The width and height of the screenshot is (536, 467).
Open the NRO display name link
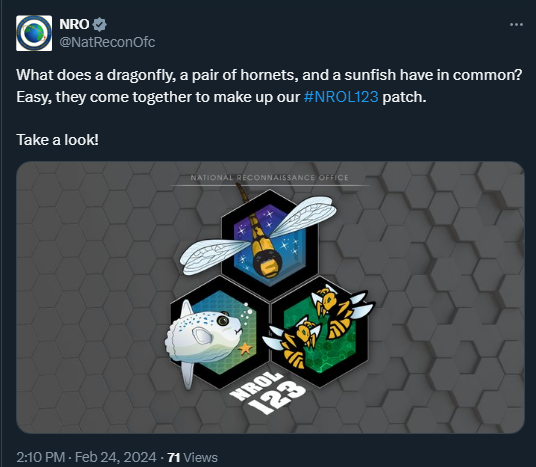pyautogui.click(x=74, y=24)
